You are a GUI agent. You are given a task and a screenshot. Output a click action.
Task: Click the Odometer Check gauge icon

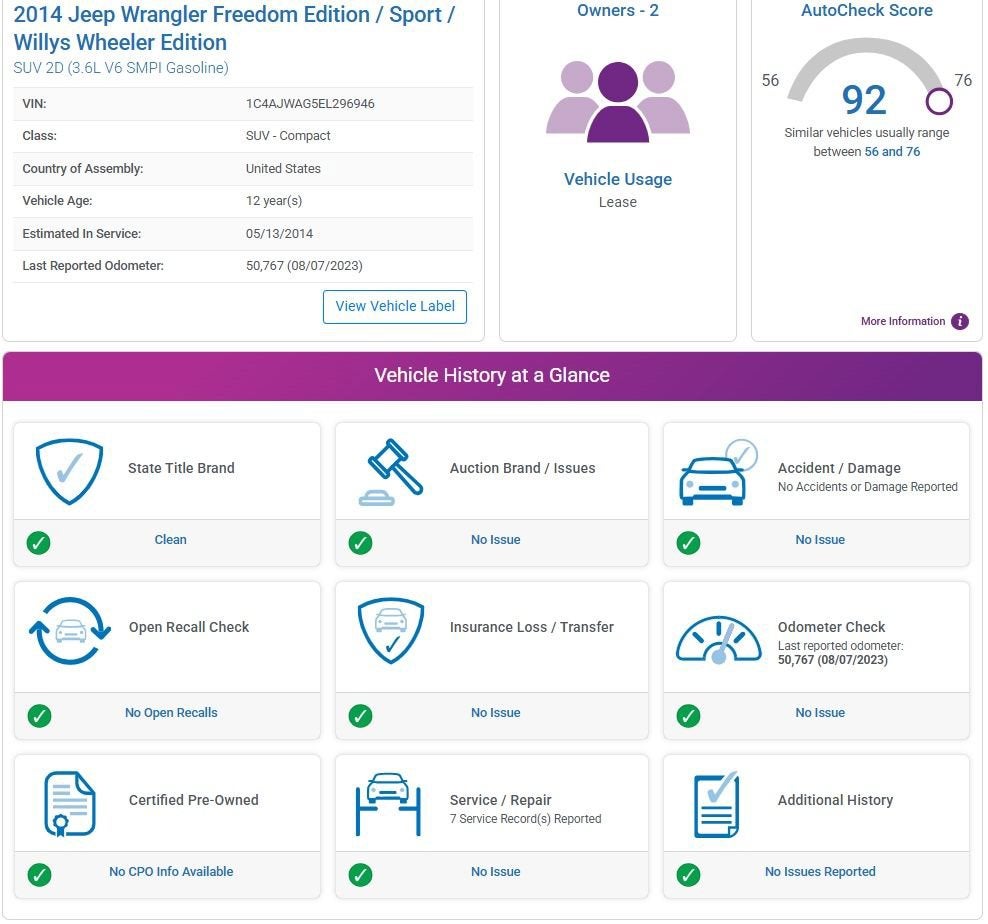718,639
